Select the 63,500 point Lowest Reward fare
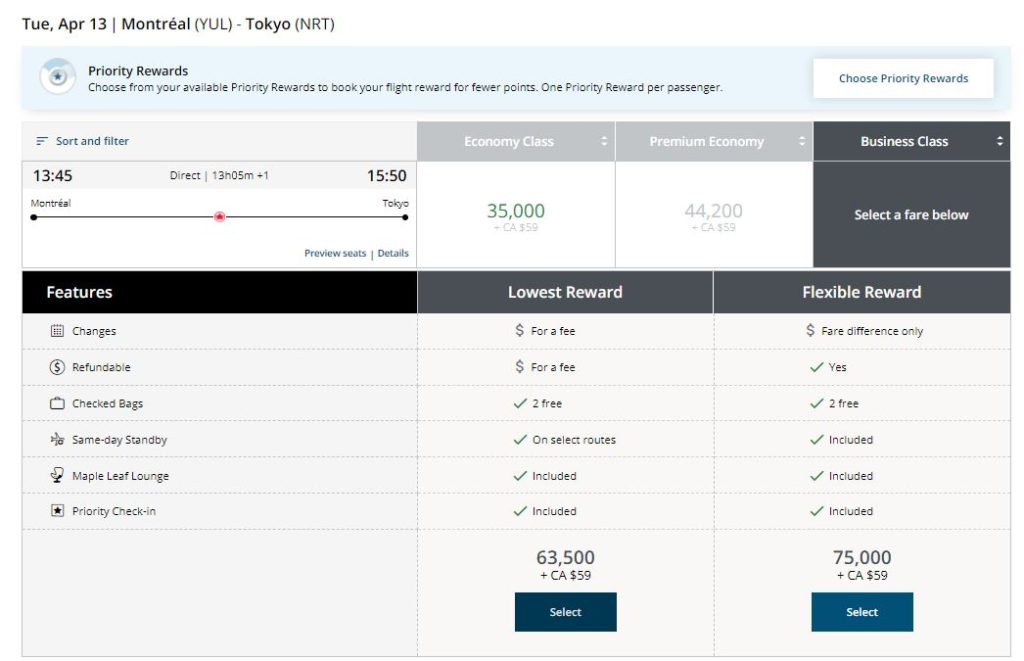 click(x=565, y=612)
